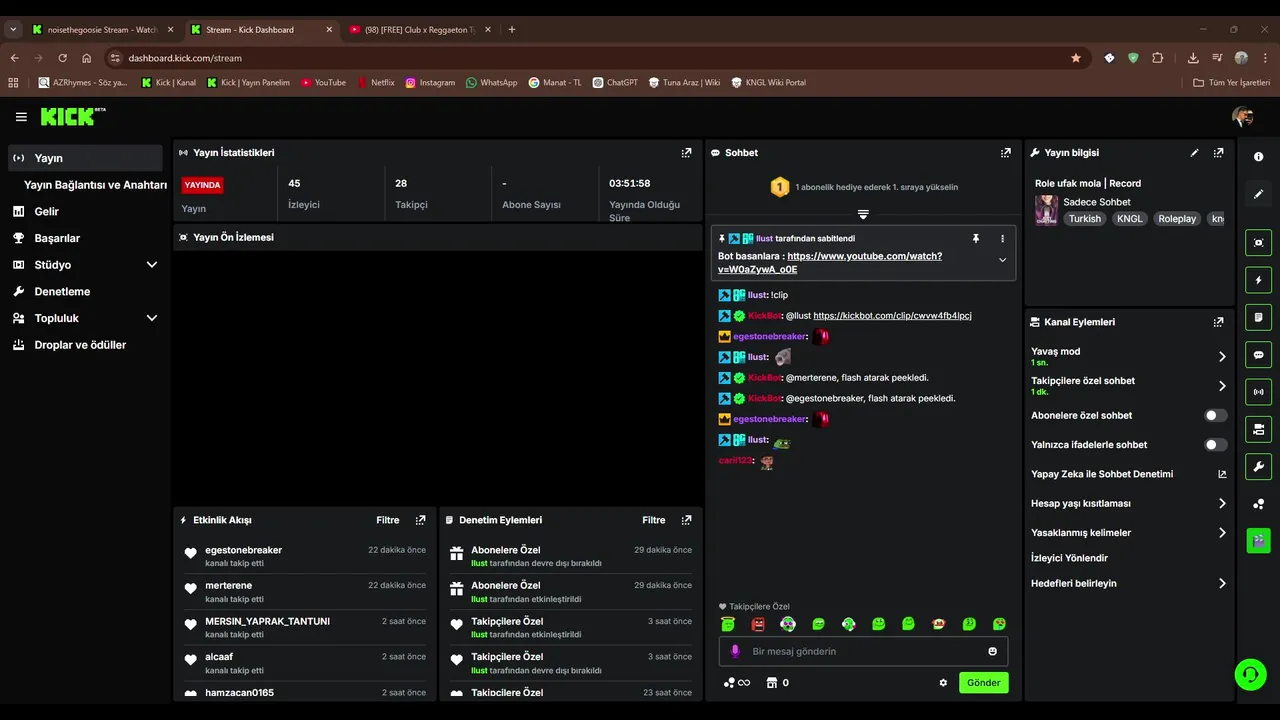
Task: Open Filtre in Etkinlik Akışı panel
Action: tap(387, 520)
